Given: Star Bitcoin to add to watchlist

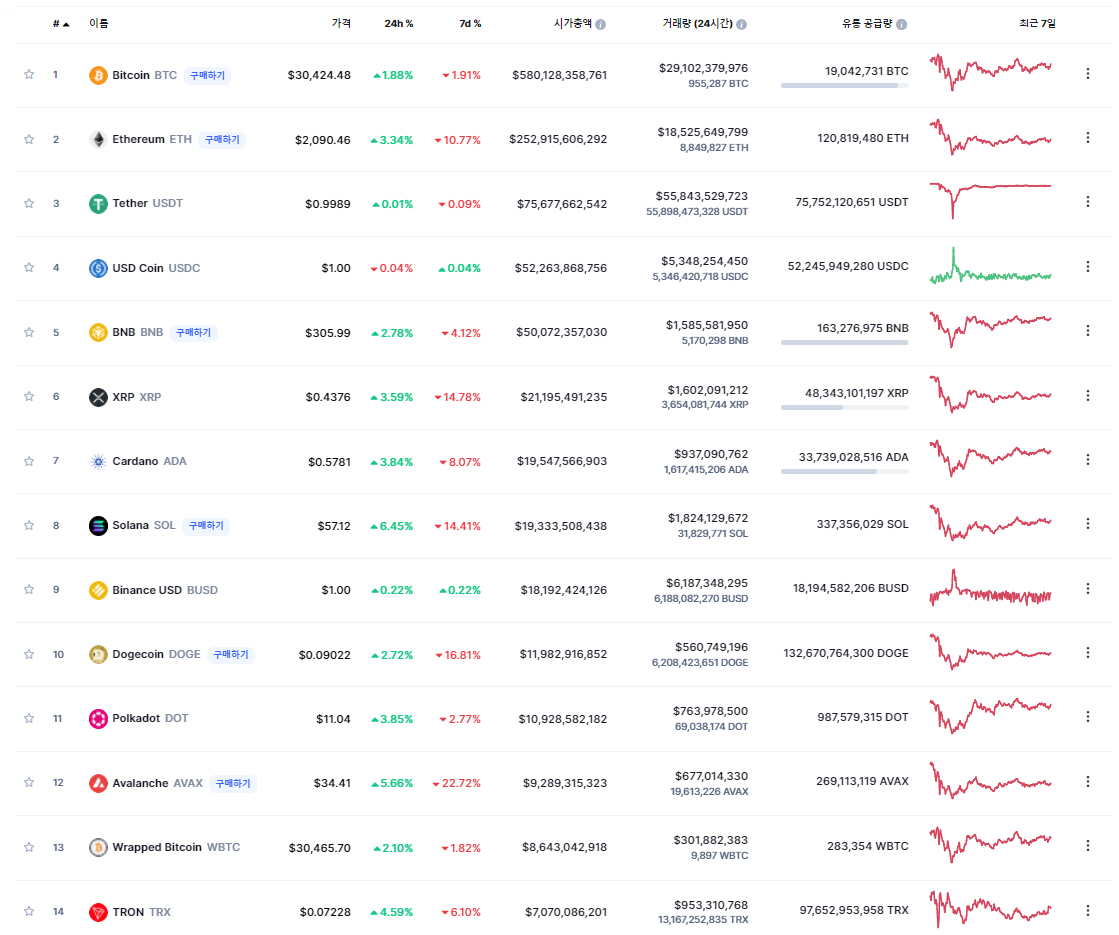Looking at the screenshot, I should click(x=29, y=75).
